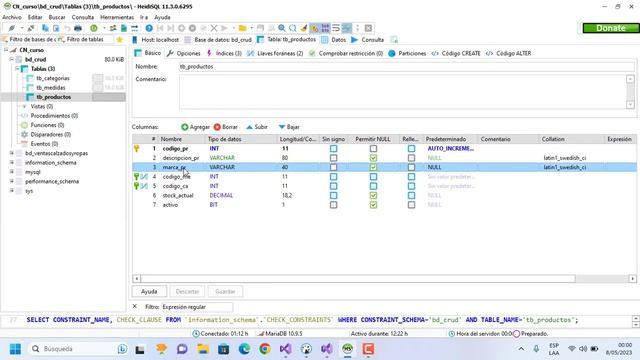
Task: Open the session manager connect icon
Action: (x=11, y=28)
